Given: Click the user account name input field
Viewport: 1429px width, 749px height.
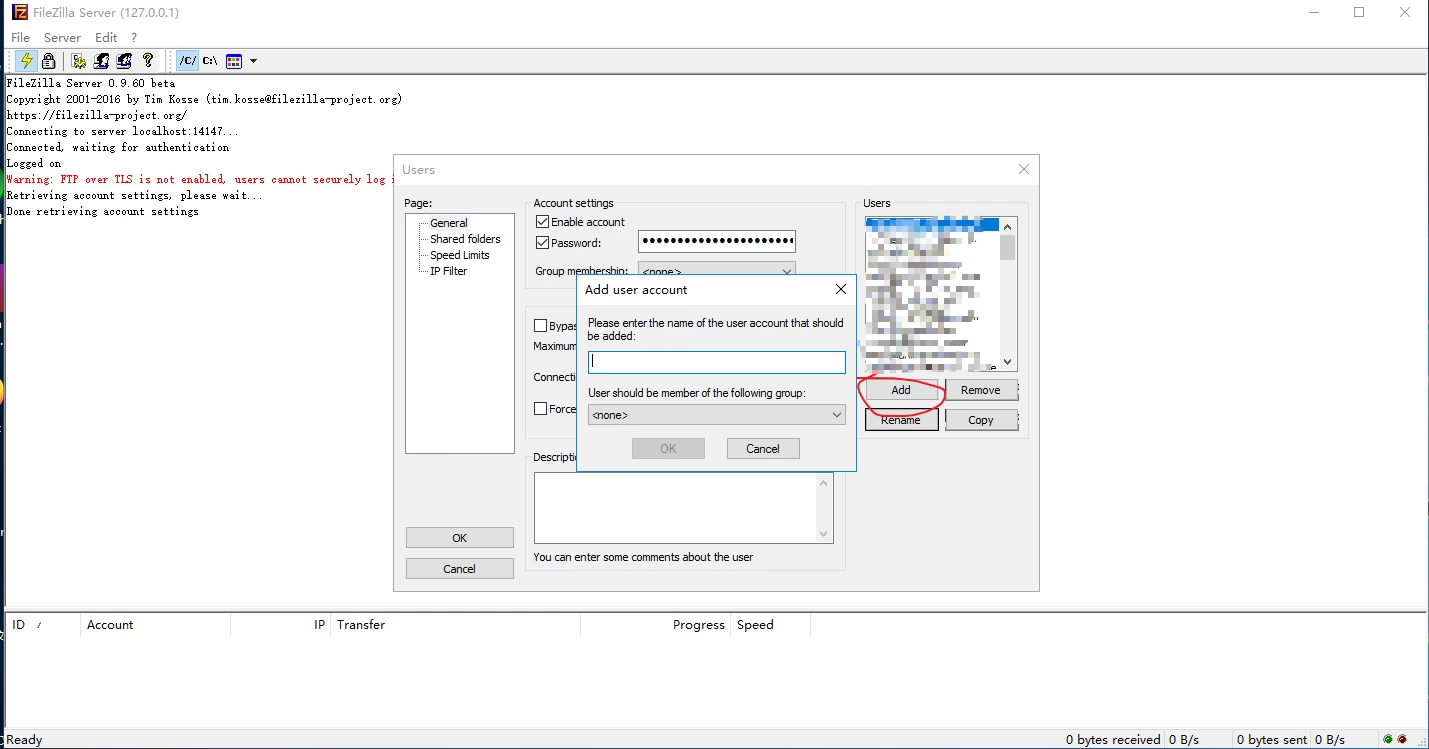Looking at the screenshot, I should pos(717,362).
